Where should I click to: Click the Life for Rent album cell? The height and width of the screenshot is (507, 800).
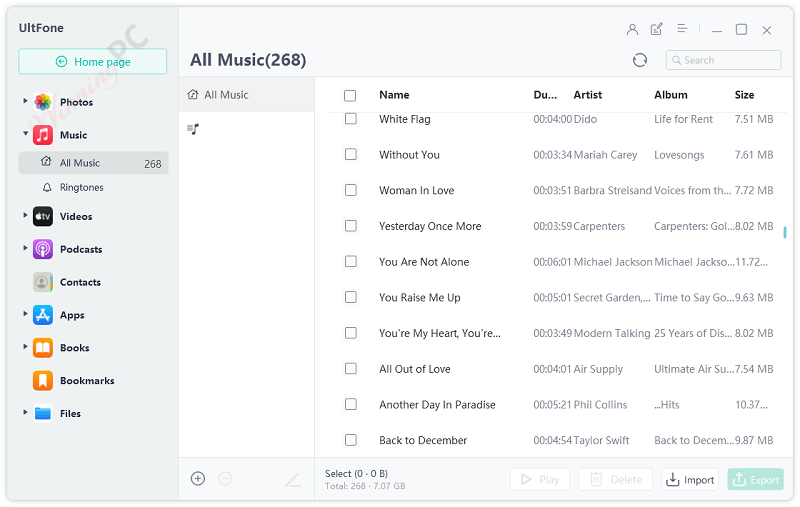click(x=683, y=119)
